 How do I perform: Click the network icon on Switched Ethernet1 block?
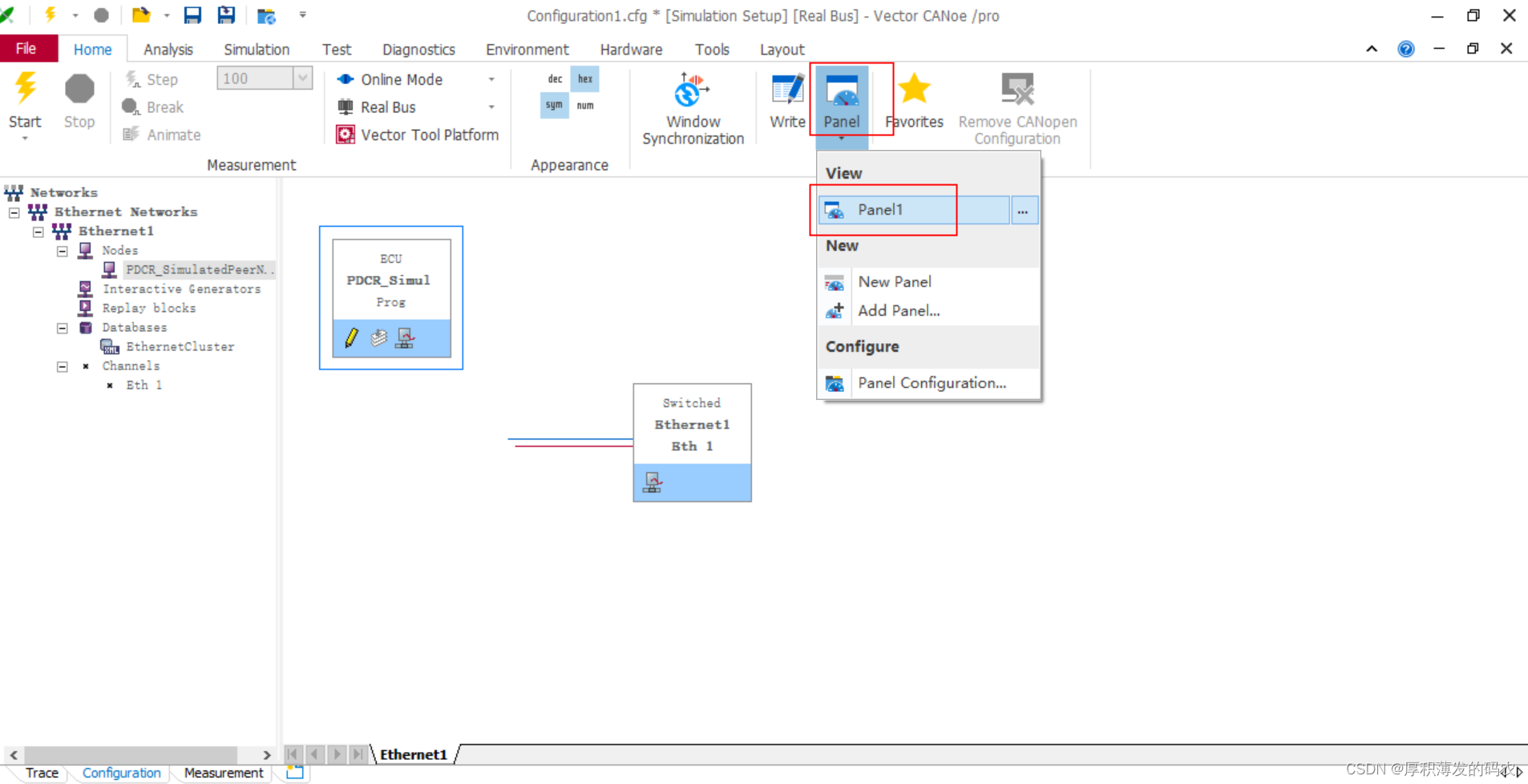coord(652,483)
